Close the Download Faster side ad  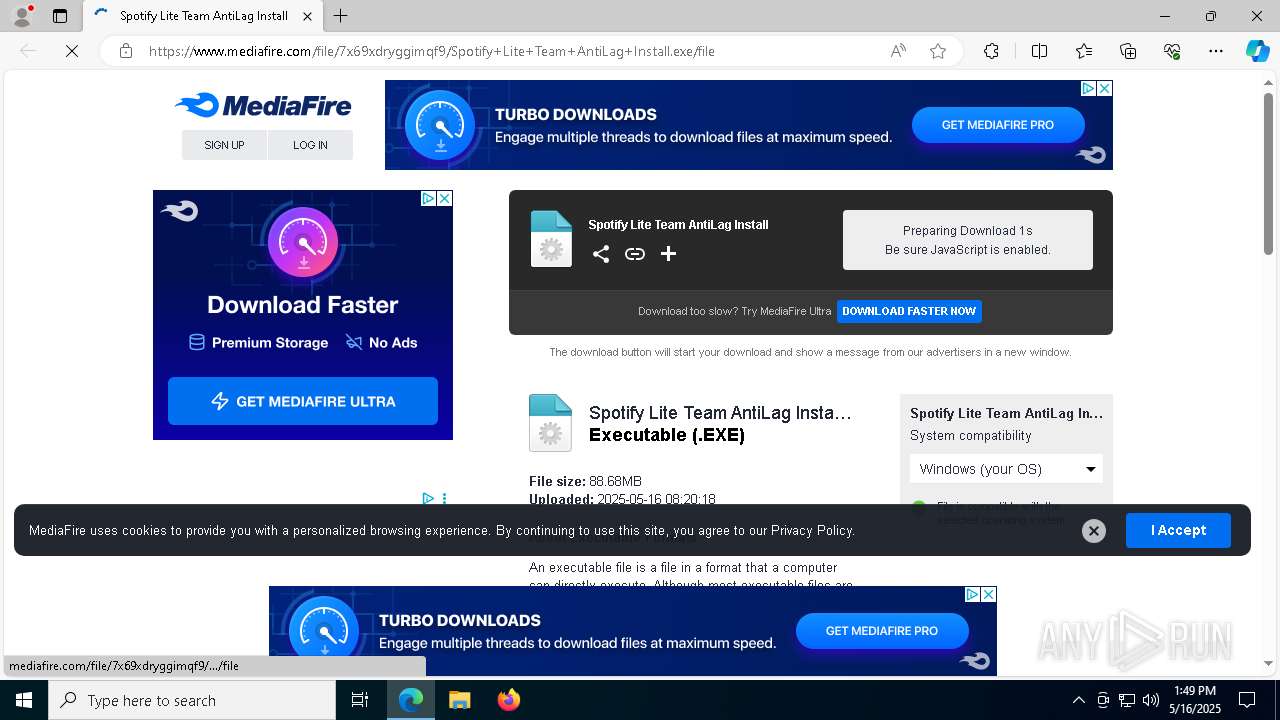coord(444,198)
